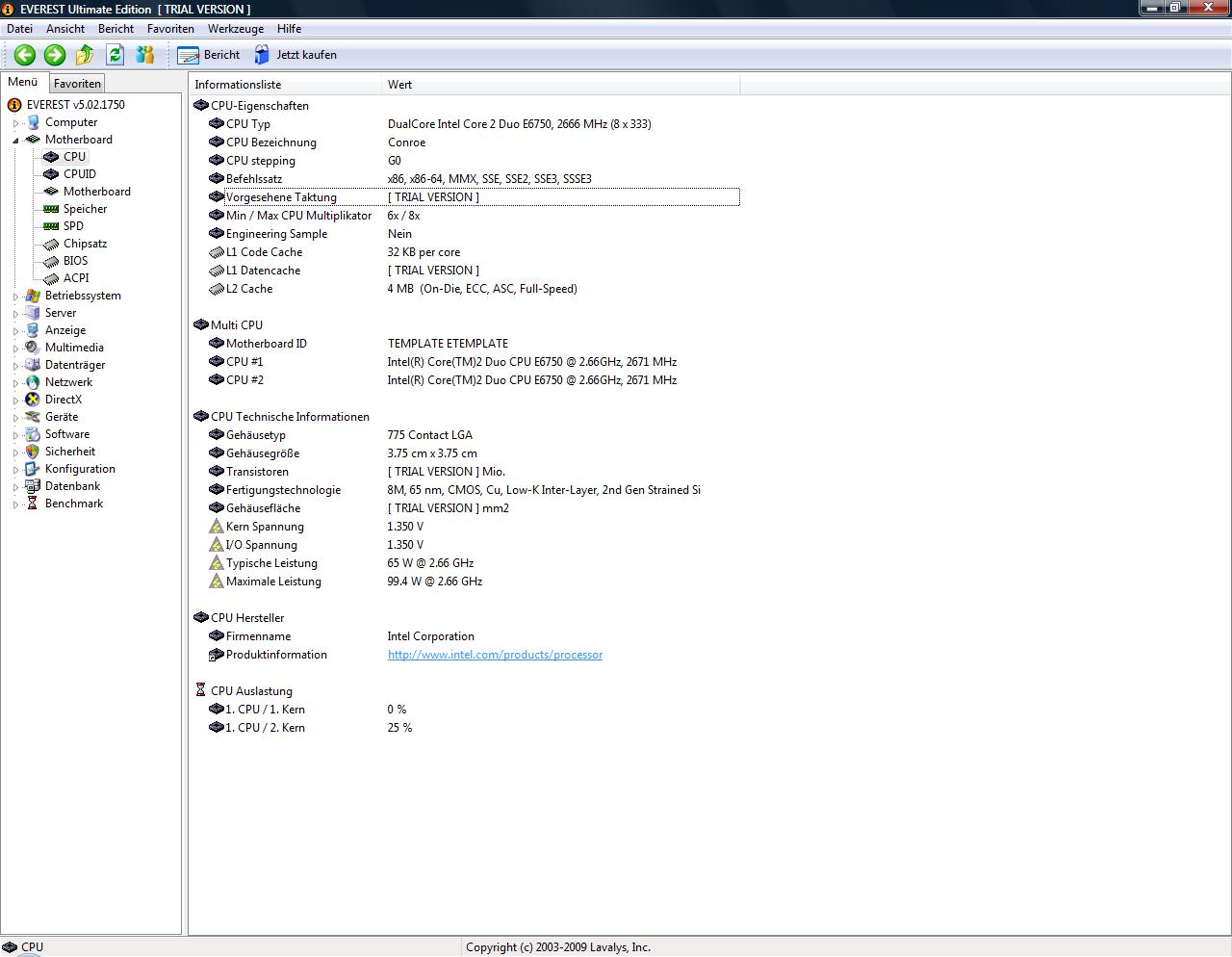Click the BIOS chip icon

pos(51,261)
